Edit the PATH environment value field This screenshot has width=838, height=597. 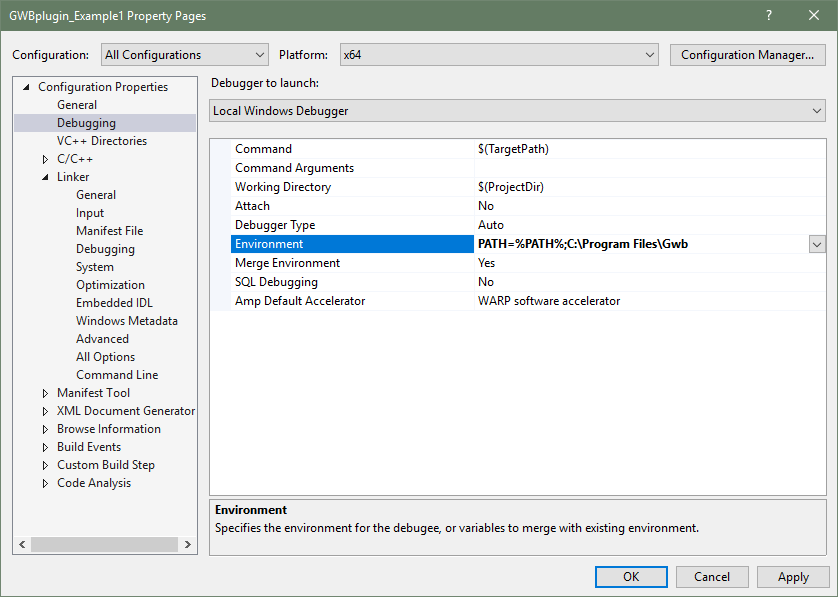[x=641, y=244]
